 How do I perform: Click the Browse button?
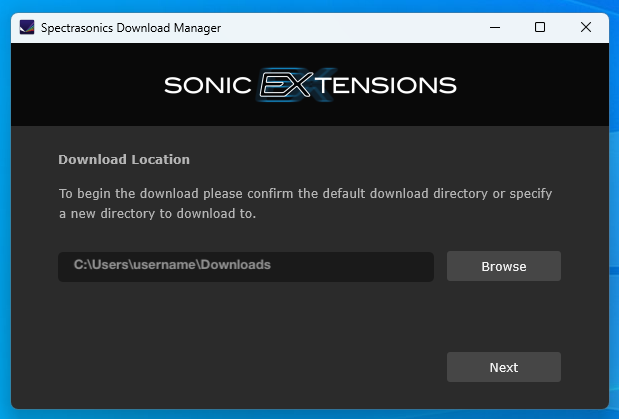click(x=504, y=266)
